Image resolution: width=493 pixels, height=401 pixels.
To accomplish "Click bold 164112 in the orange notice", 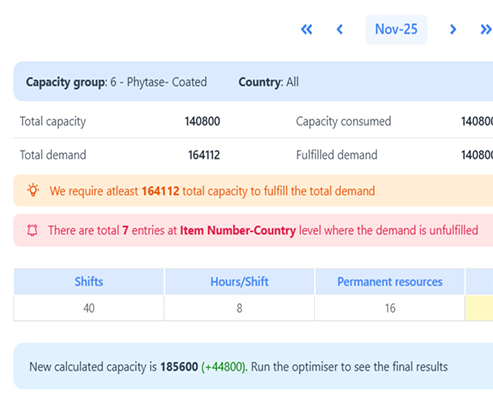I will pyautogui.click(x=160, y=191).
